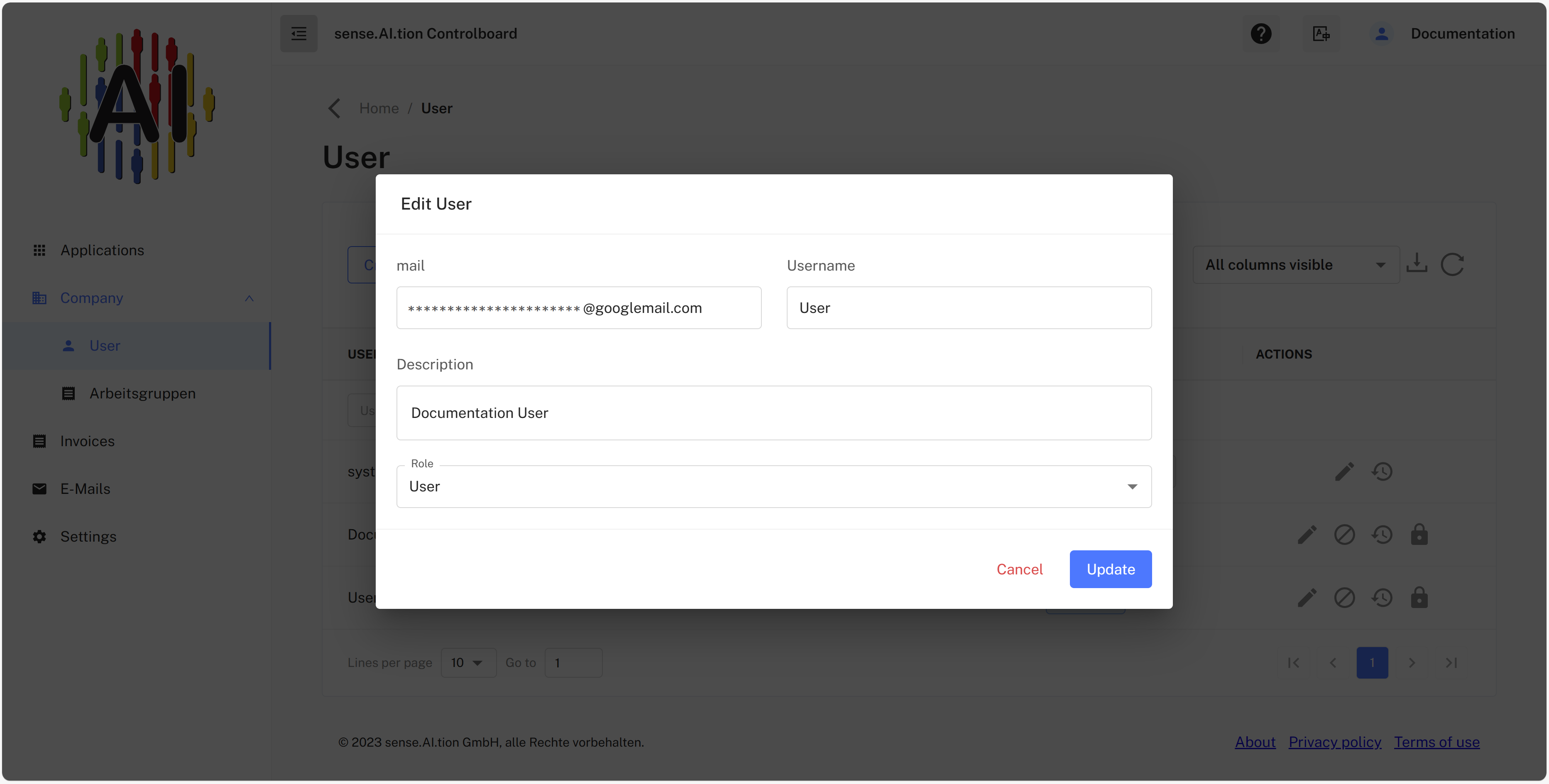Open the About link

click(x=1255, y=742)
